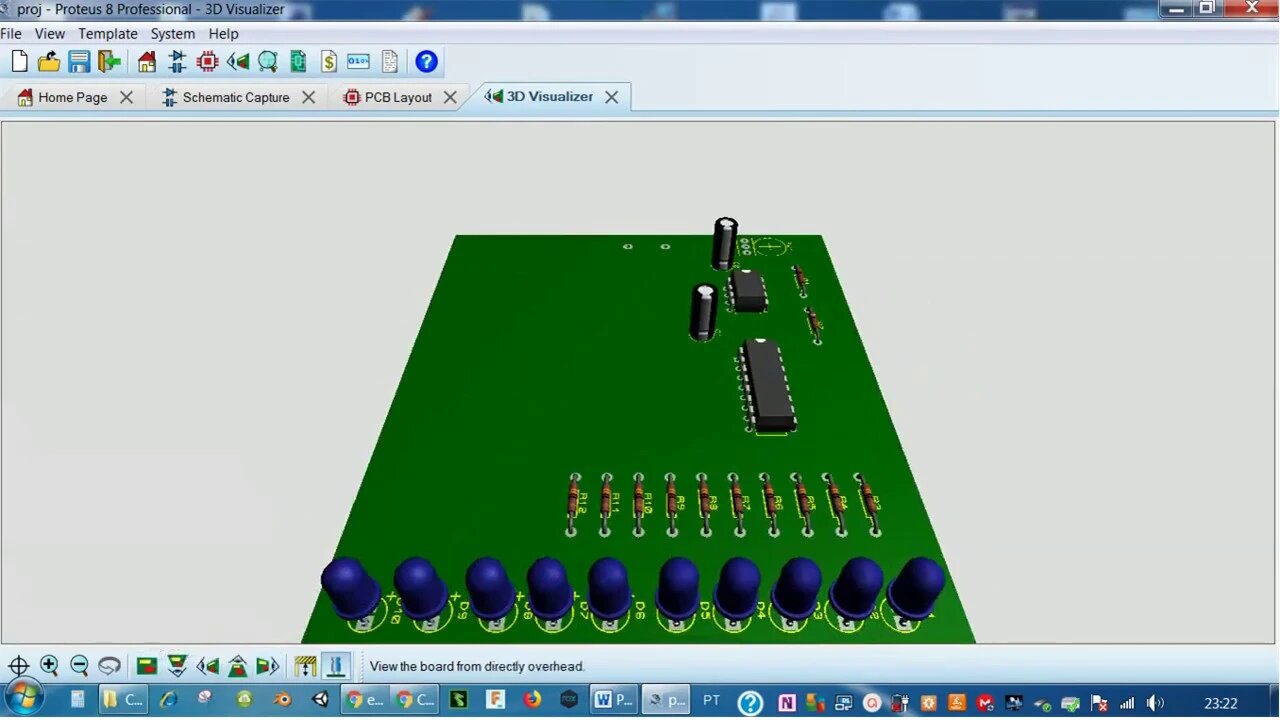Select the front view icon

point(177,666)
